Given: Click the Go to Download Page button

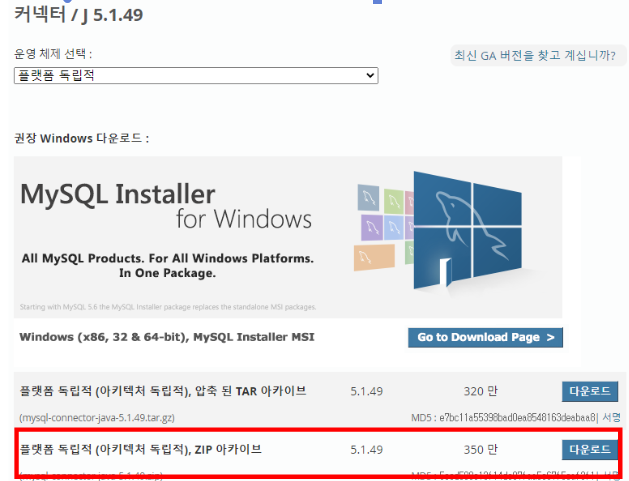Looking at the screenshot, I should 485,337.
